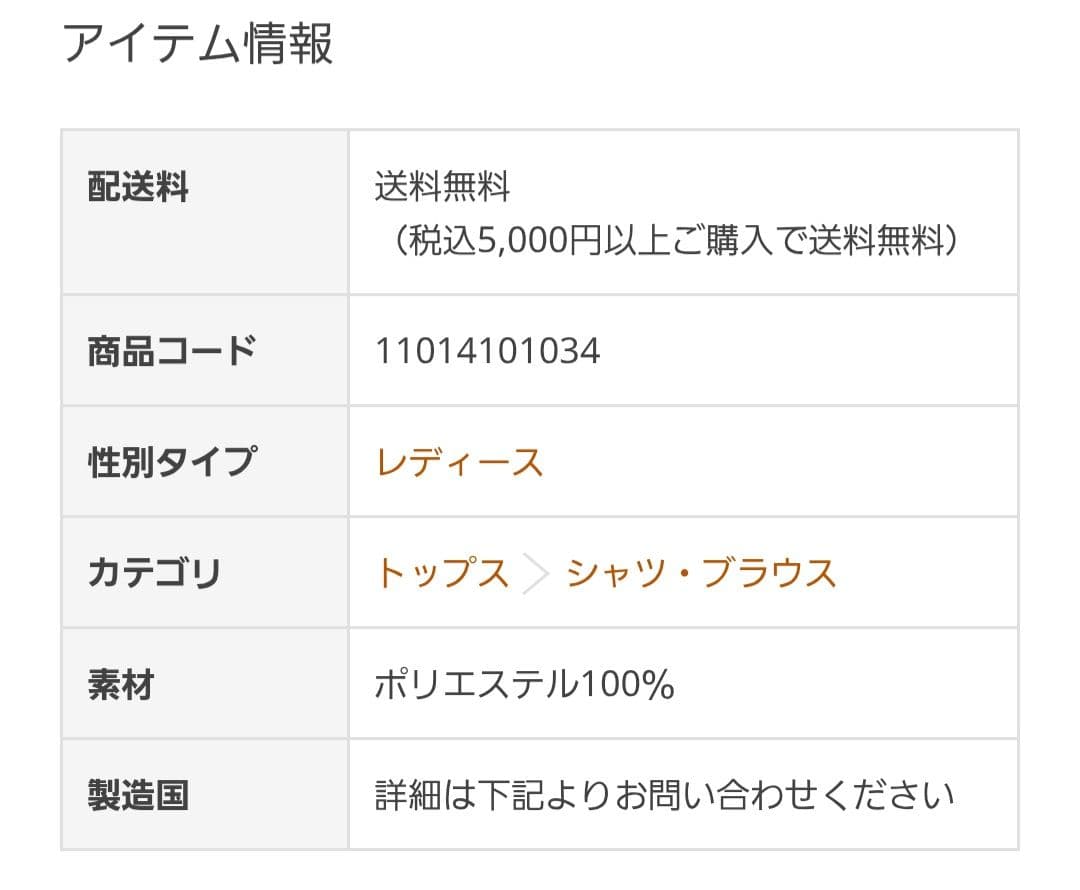This screenshot has height=890, width=1080.
Task: Click the カテゴリ row label
Action: (154, 574)
